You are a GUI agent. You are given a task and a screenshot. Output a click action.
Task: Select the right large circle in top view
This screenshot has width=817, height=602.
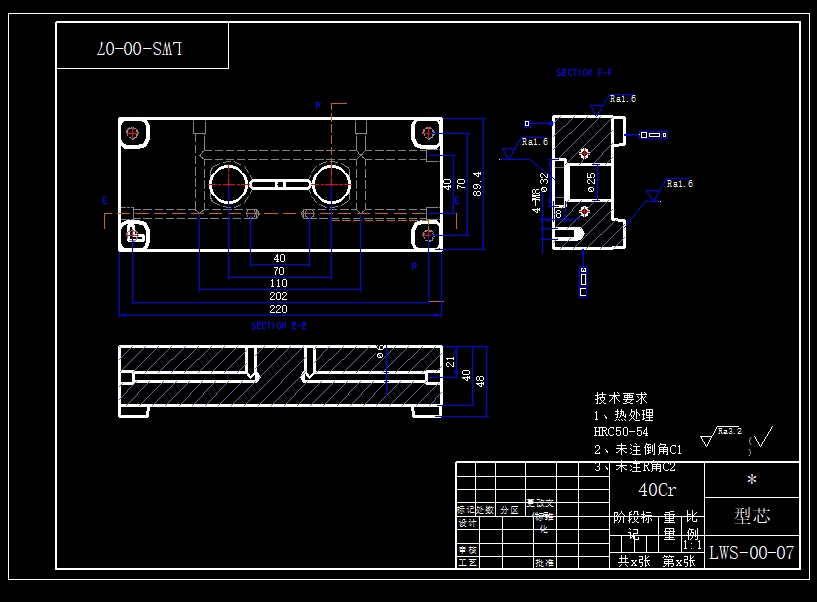pos(331,184)
